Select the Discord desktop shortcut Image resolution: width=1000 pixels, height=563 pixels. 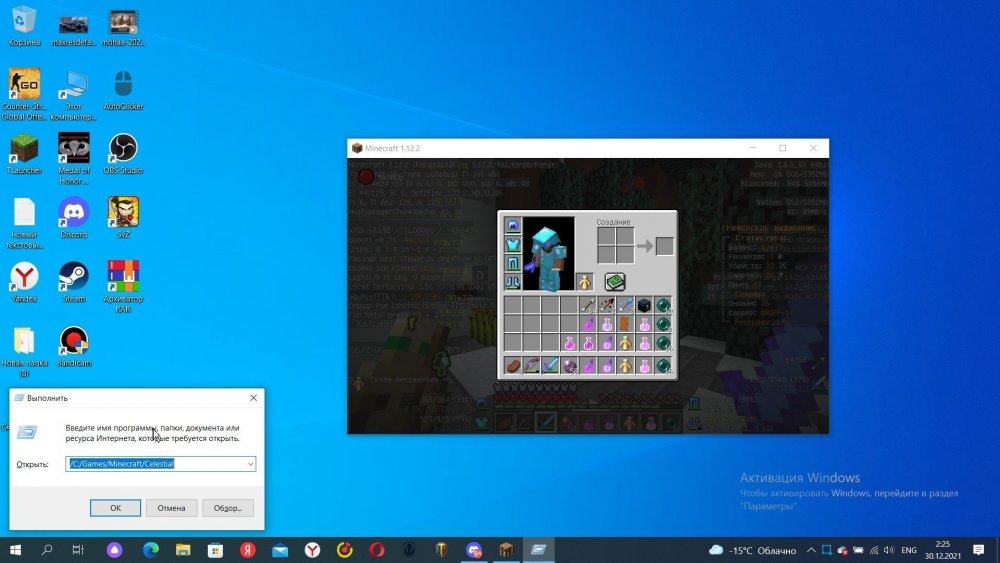click(x=74, y=217)
